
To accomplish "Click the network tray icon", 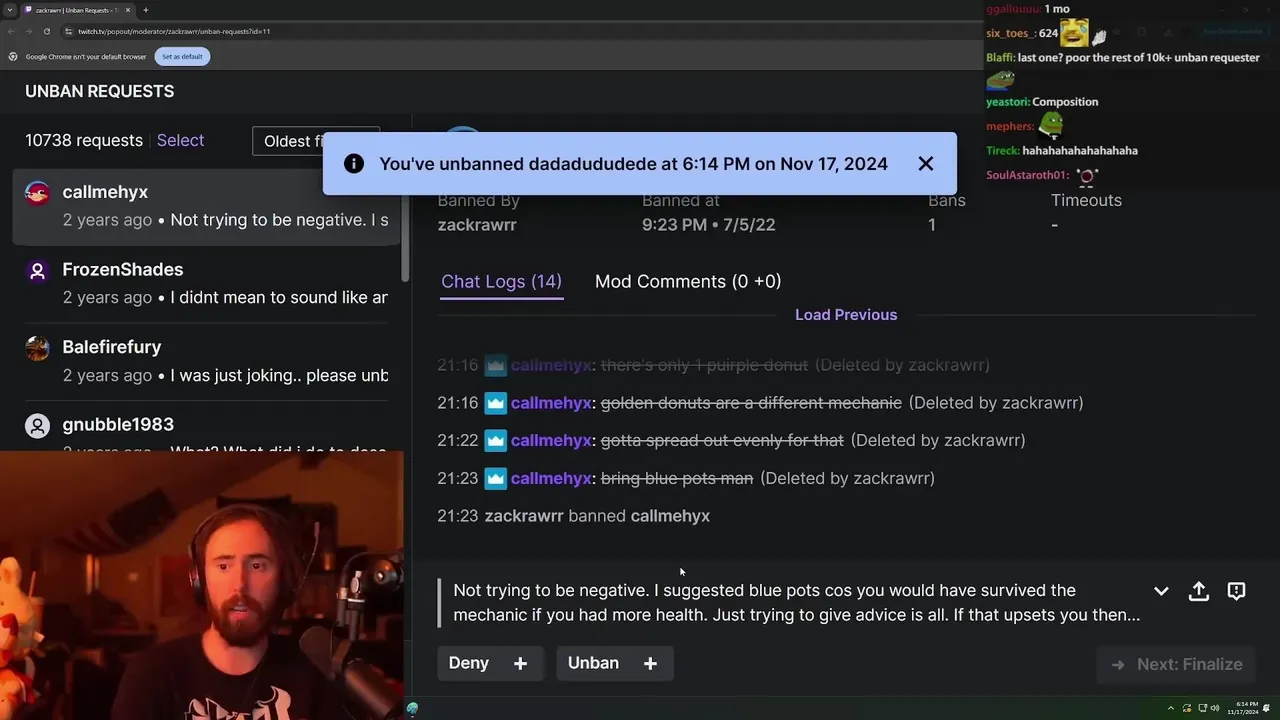I will [1202, 708].
